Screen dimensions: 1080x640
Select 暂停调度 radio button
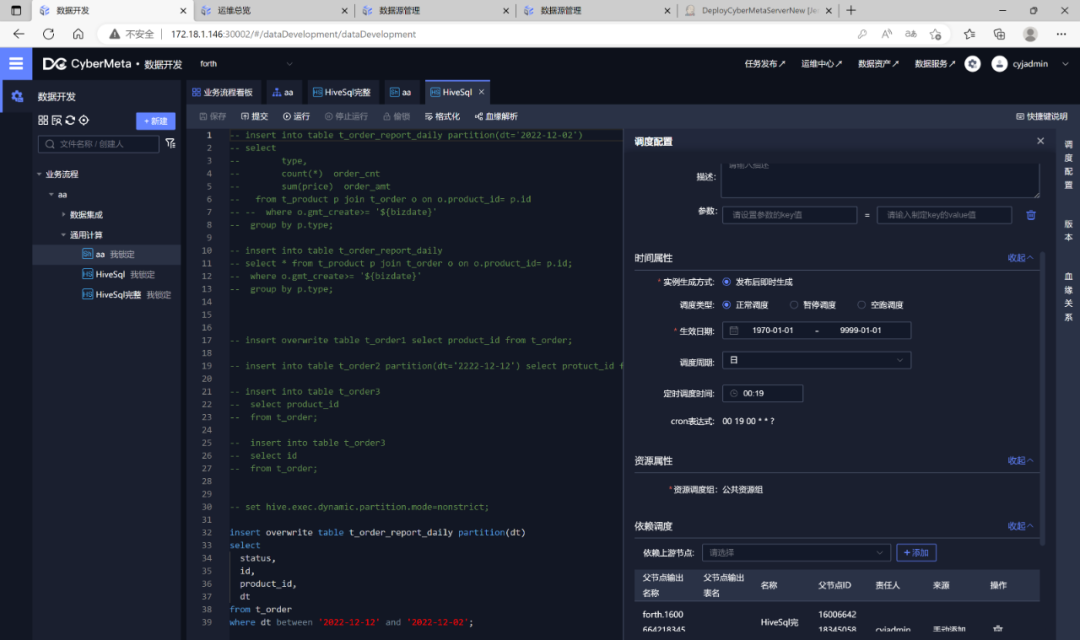pyautogui.click(x=793, y=304)
